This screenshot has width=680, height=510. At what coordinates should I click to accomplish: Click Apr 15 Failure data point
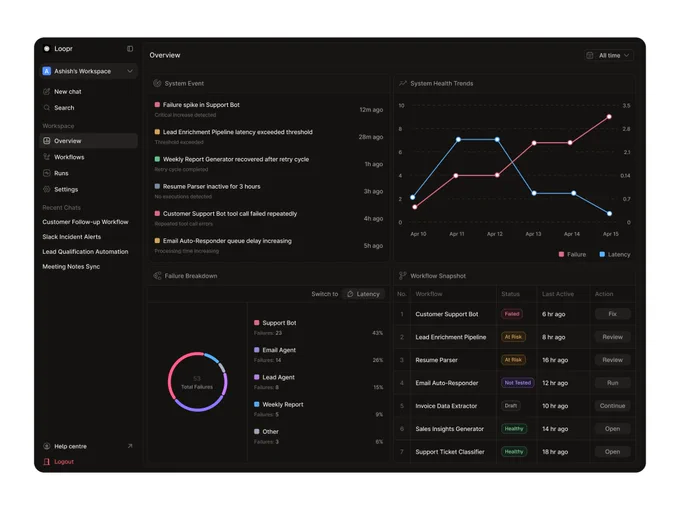click(x=609, y=117)
